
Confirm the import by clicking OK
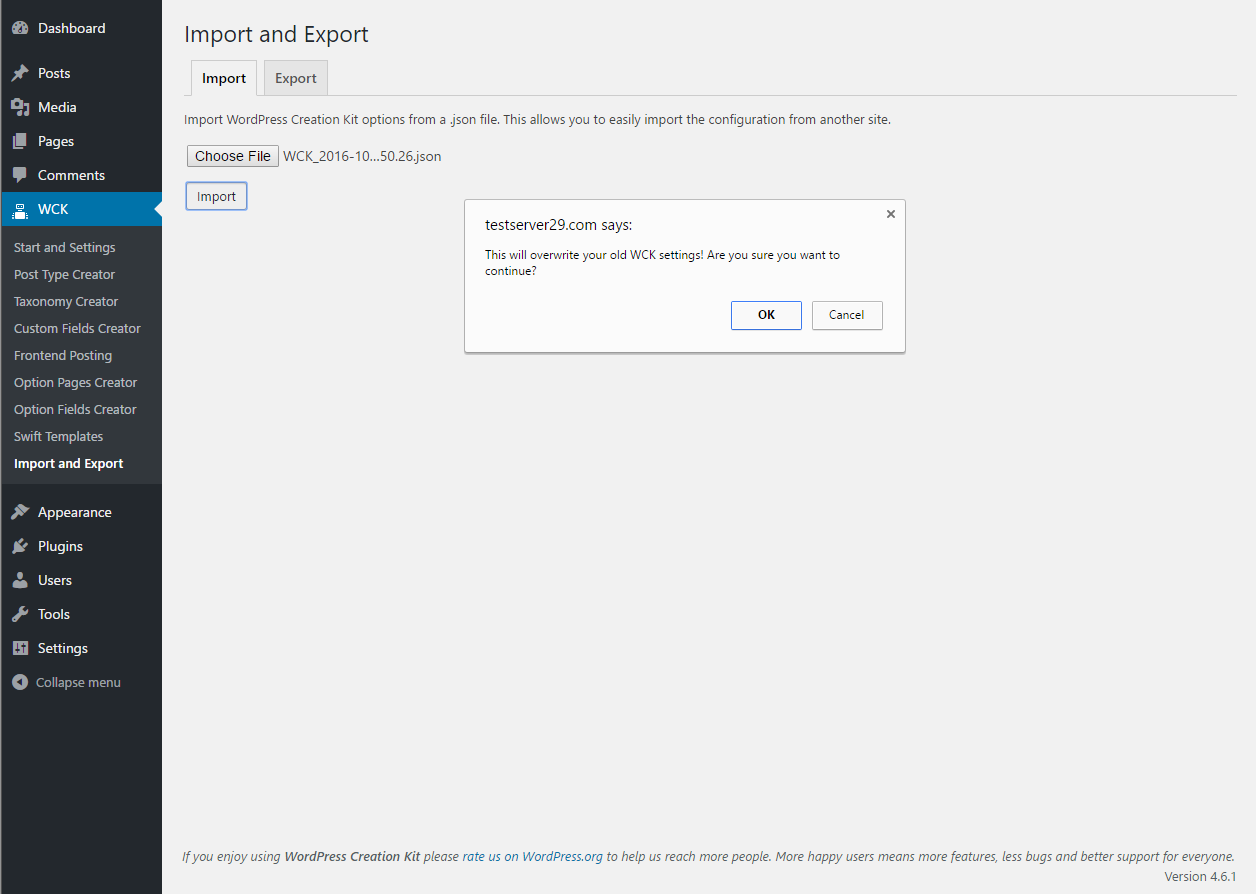coord(766,315)
